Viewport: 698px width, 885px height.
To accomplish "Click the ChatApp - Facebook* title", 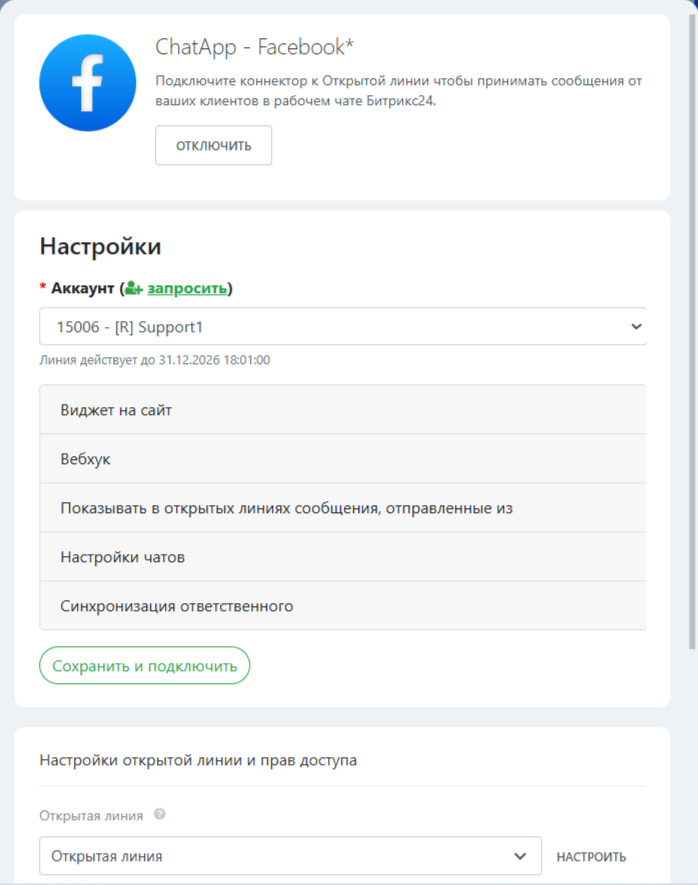I will pos(255,47).
